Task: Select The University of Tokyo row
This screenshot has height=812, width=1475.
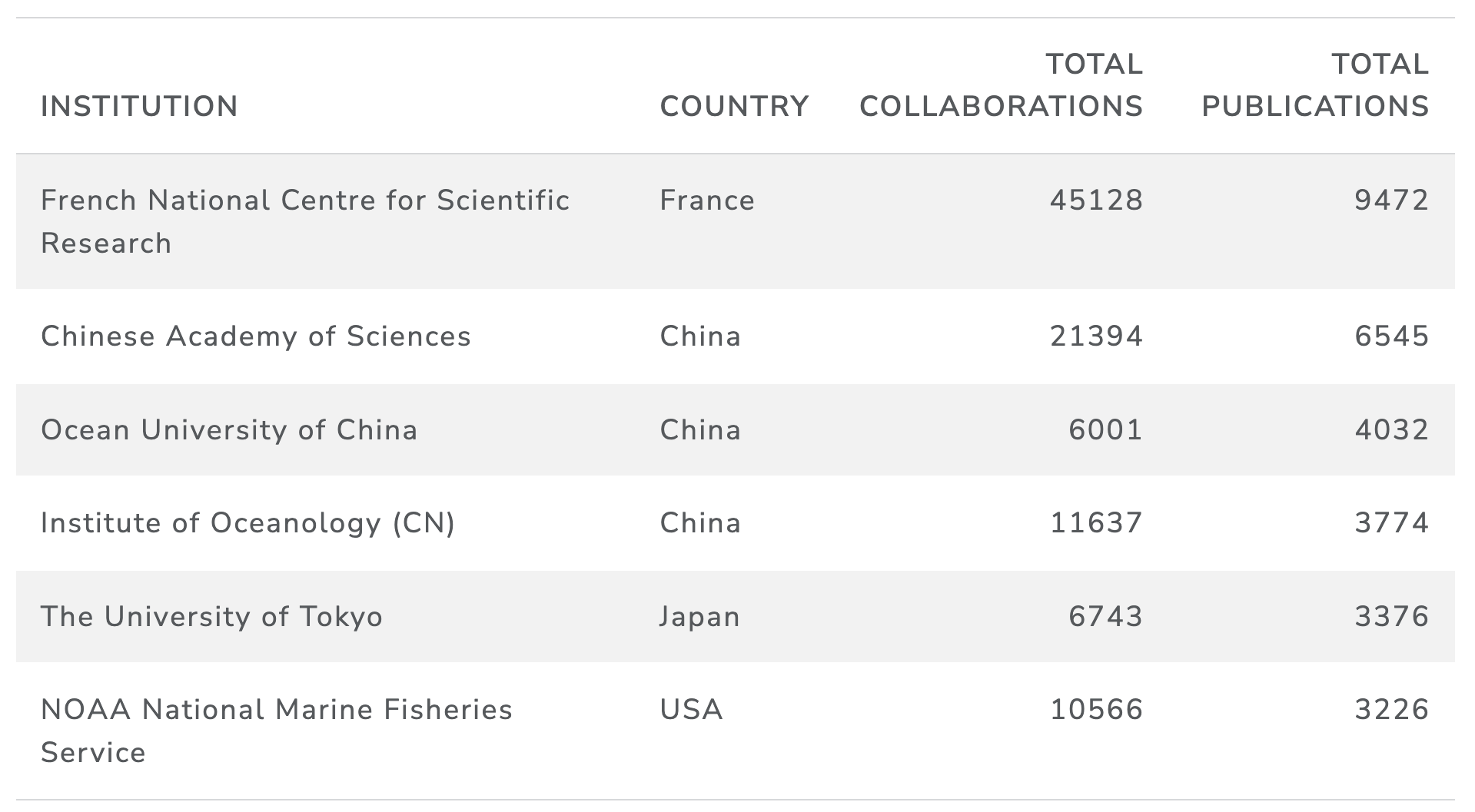Action: pyautogui.click(x=736, y=616)
